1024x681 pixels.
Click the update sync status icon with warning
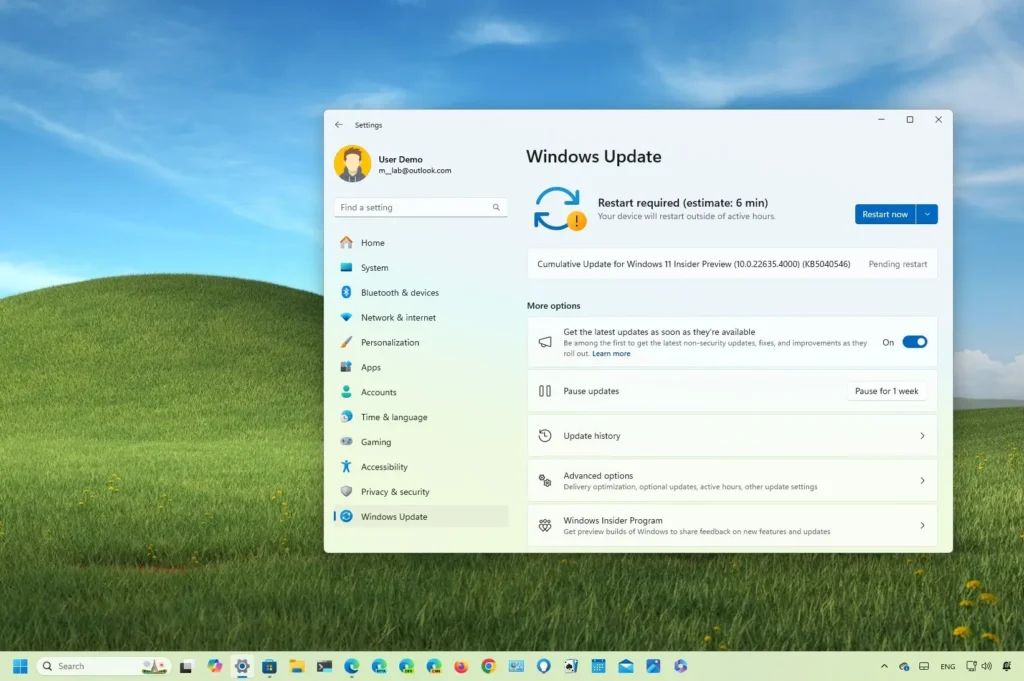click(x=559, y=209)
